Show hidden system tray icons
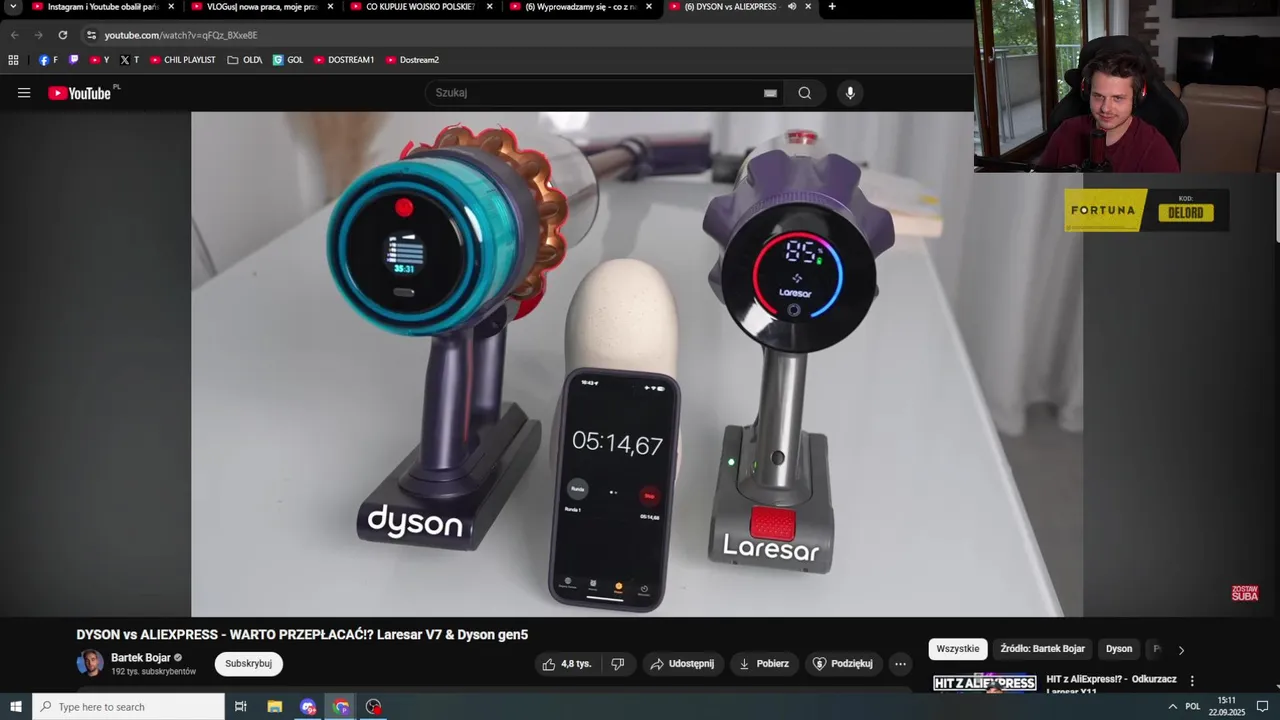This screenshot has width=1280, height=720. 1173,707
